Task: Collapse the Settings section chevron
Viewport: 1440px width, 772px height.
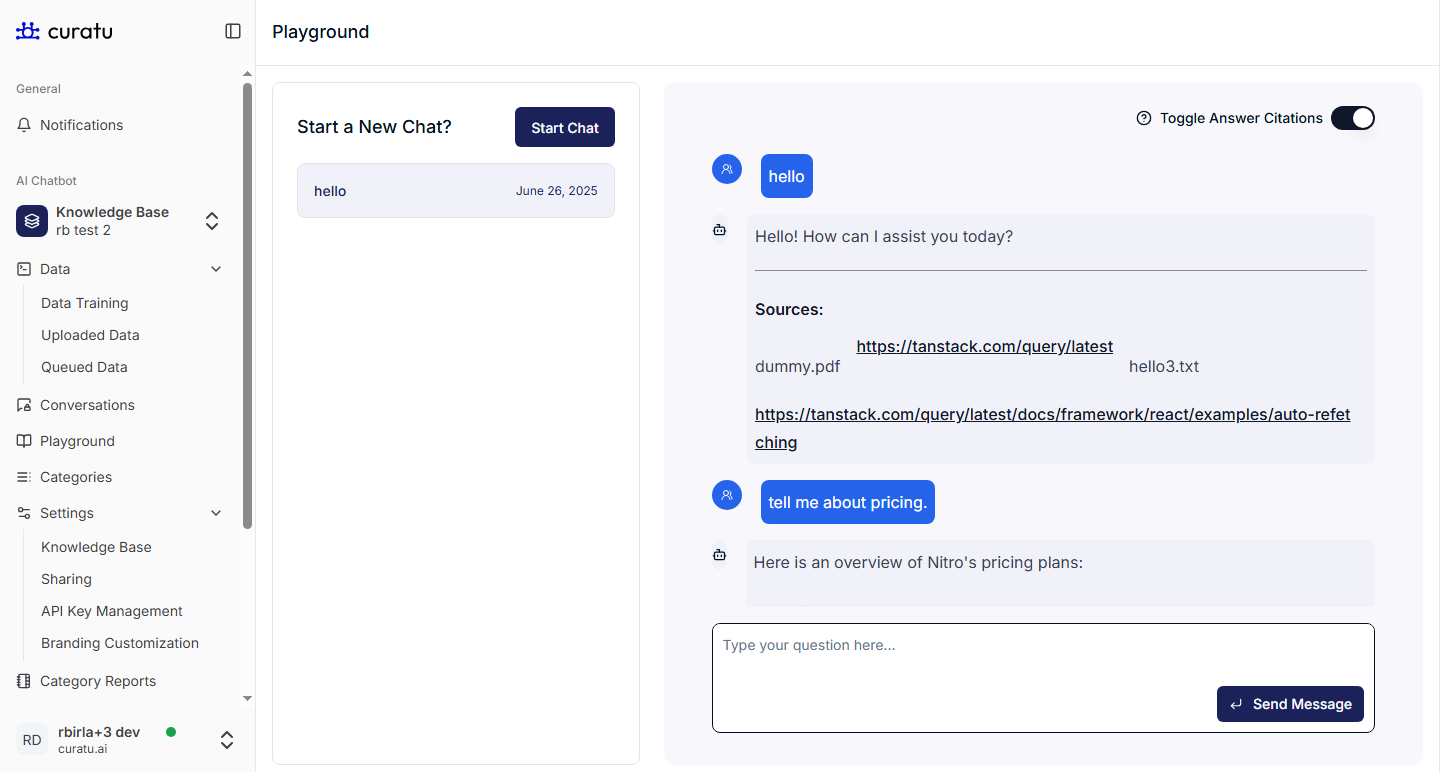Action: pyautogui.click(x=216, y=513)
